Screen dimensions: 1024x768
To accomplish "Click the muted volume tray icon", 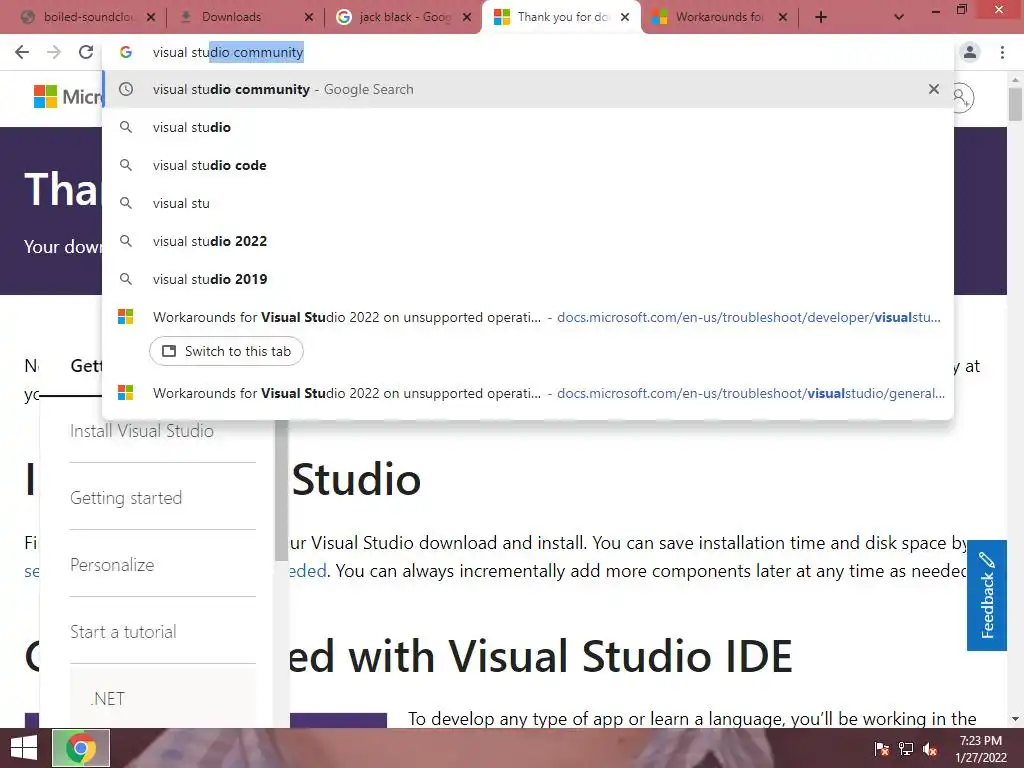I will 930,749.
